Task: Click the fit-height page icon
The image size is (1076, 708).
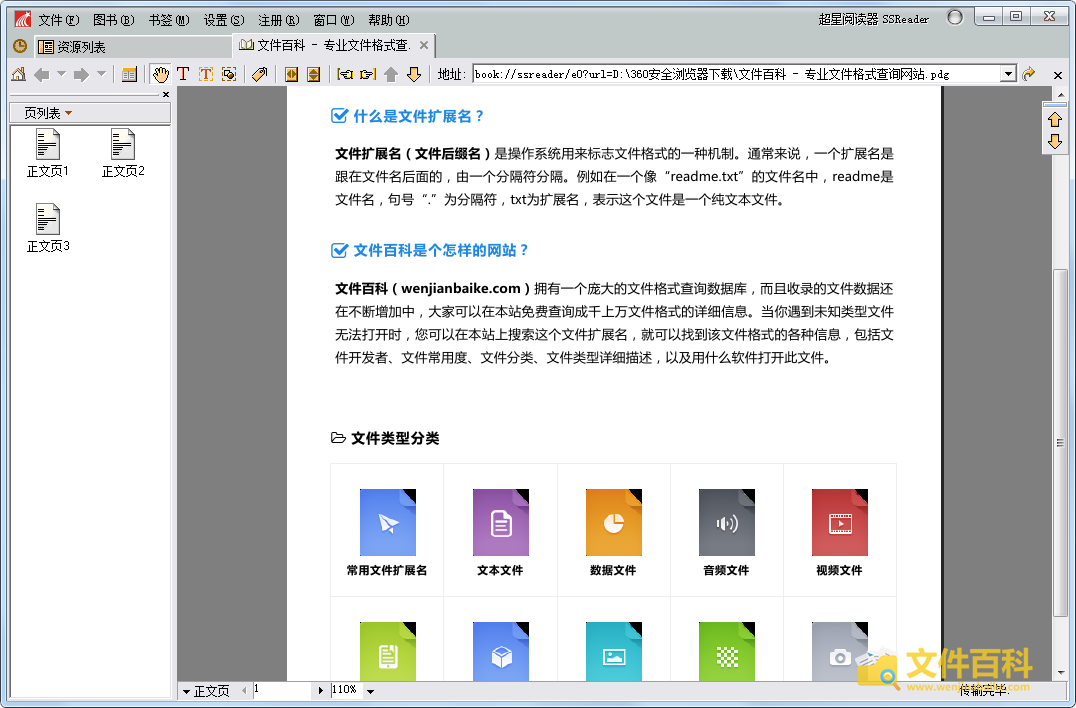Action: (313, 74)
